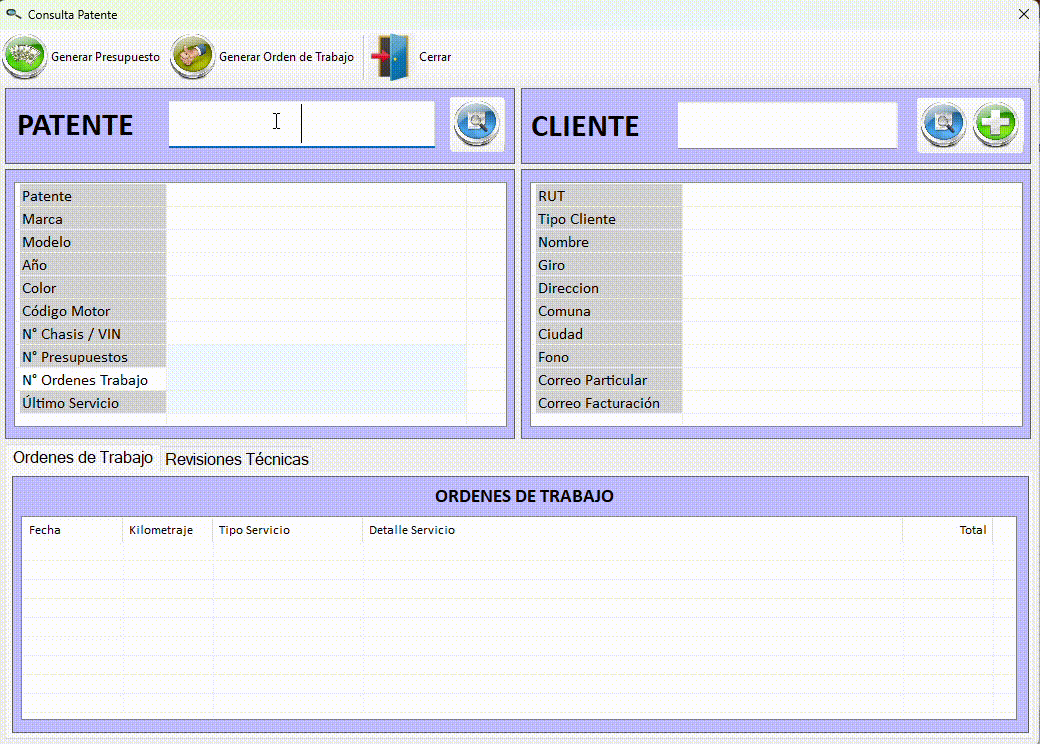The height and width of the screenshot is (744, 1040).
Task: Focus the CLIENTE text input field
Action: click(787, 125)
